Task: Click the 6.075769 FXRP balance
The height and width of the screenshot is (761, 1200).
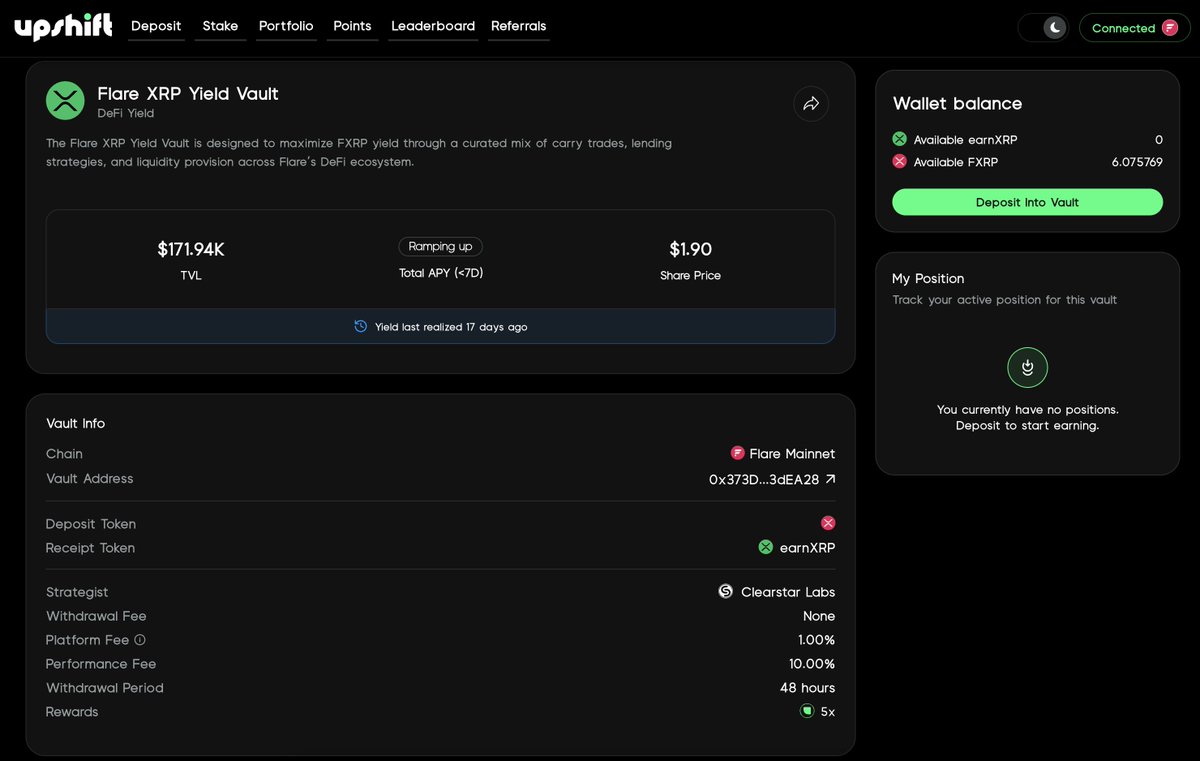Action: [x=1137, y=162]
